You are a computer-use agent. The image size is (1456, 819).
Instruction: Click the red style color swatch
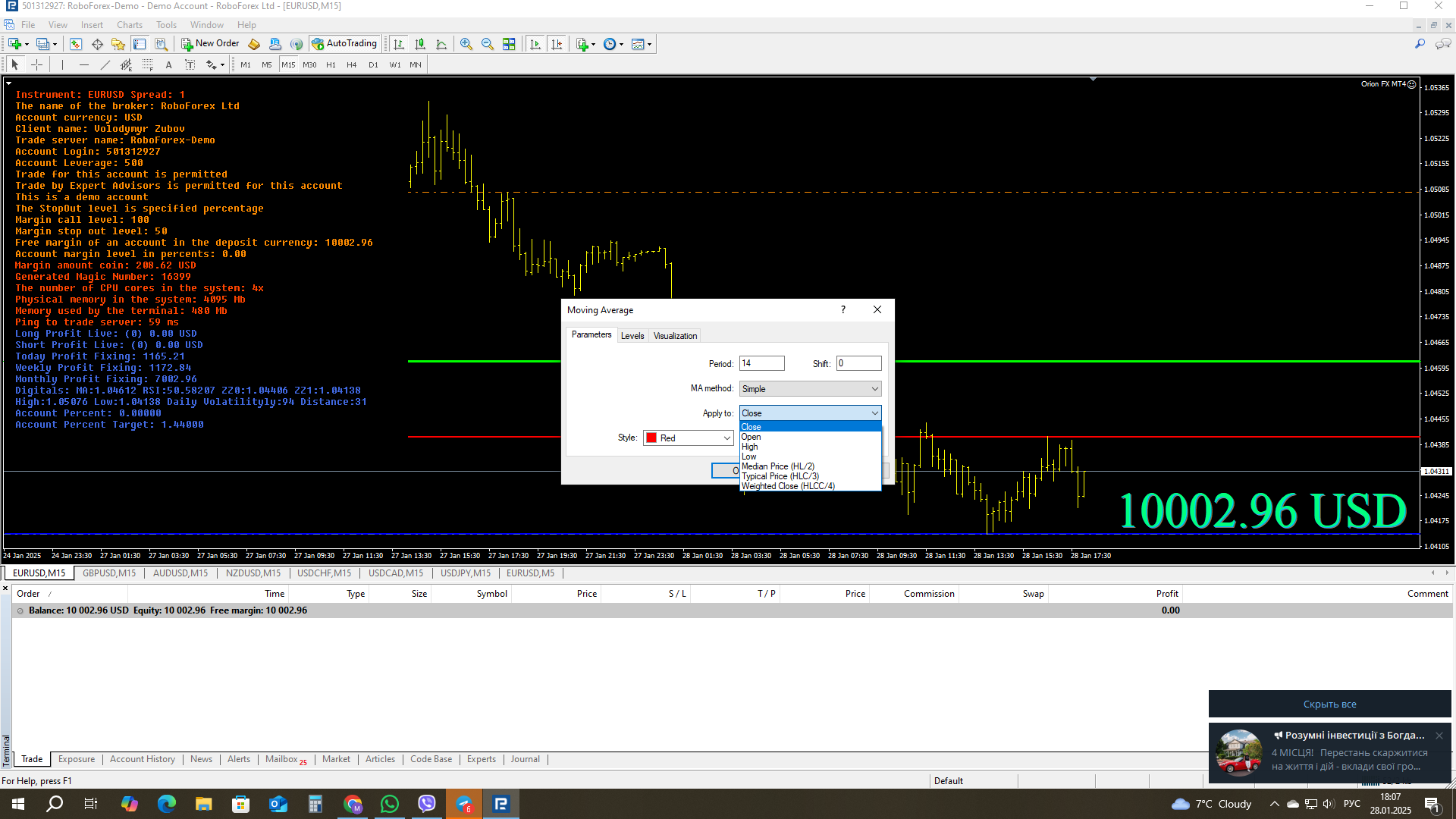click(651, 438)
